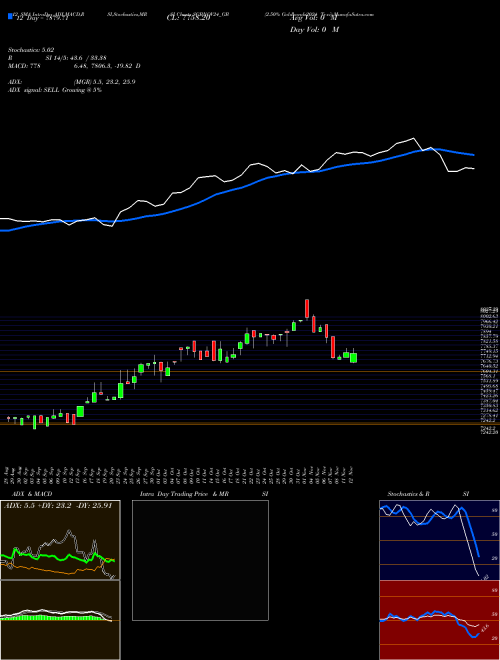Click the ADX line chart panel
Viewport: 500px width, 660px height.
60,540
